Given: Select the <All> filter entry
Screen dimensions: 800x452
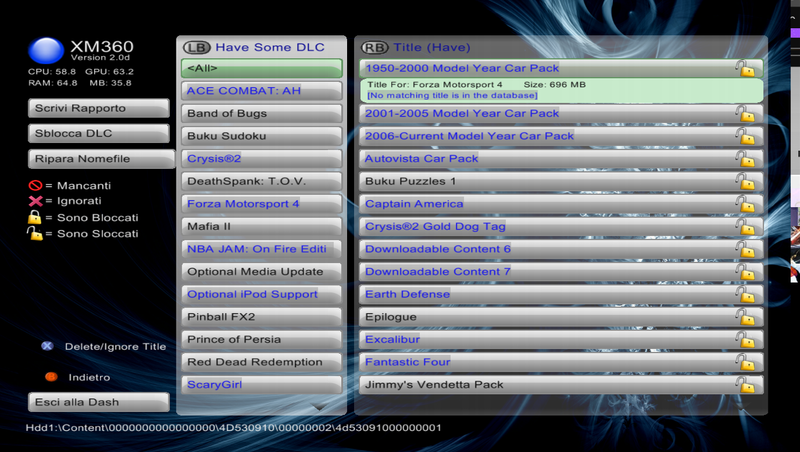Looking at the screenshot, I should (x=261, y=68).
